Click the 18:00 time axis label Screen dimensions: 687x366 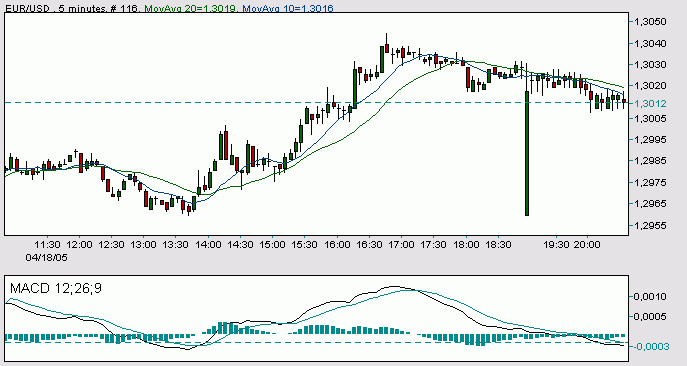point(466,245)
